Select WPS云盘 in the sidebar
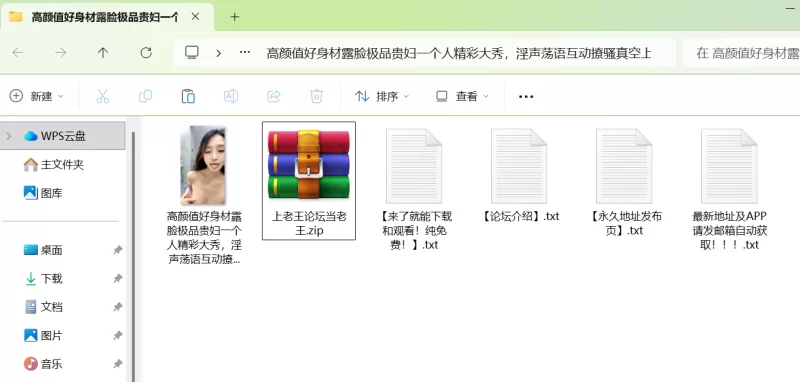Image resolution: width=800 pixels, height=382 pixels. pyautogui.click(x=63, y=136)
